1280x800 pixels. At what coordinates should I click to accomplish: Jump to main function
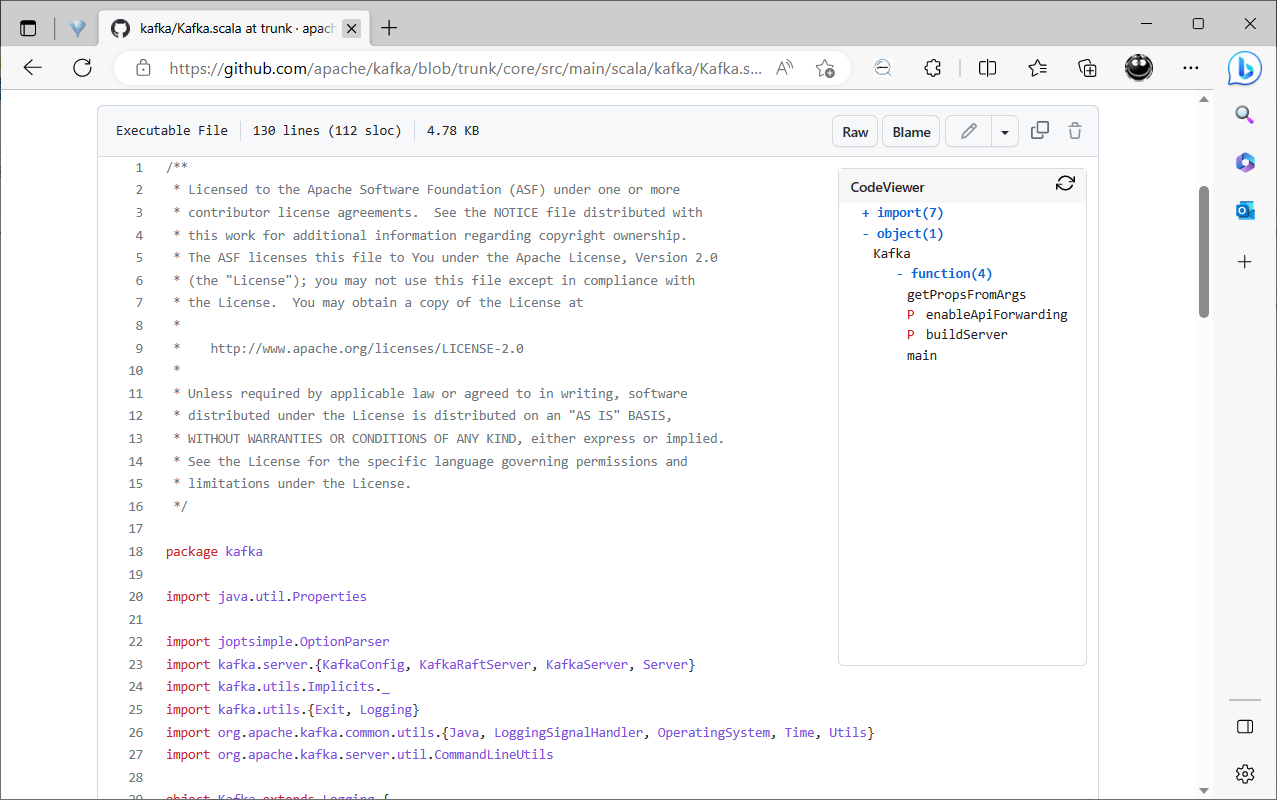(922, 356)
